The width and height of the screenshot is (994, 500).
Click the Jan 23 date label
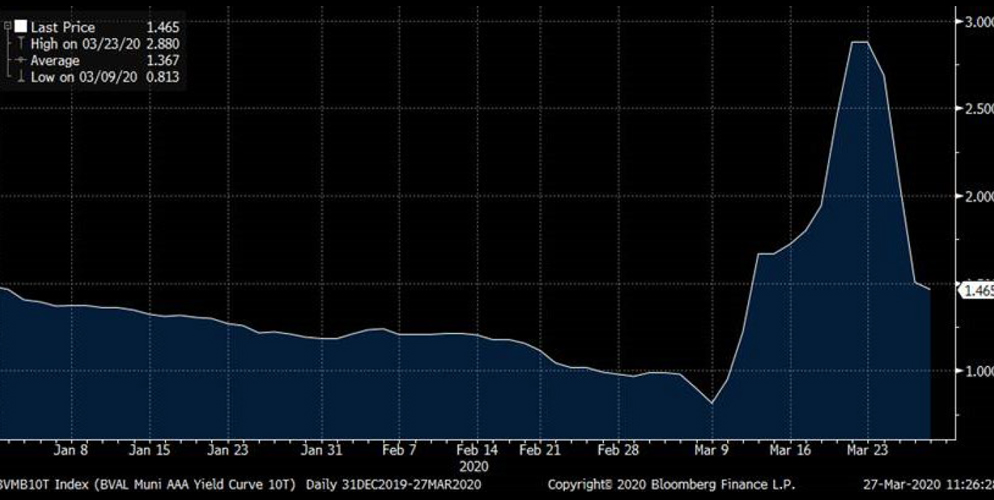click(x=228, y=450)
